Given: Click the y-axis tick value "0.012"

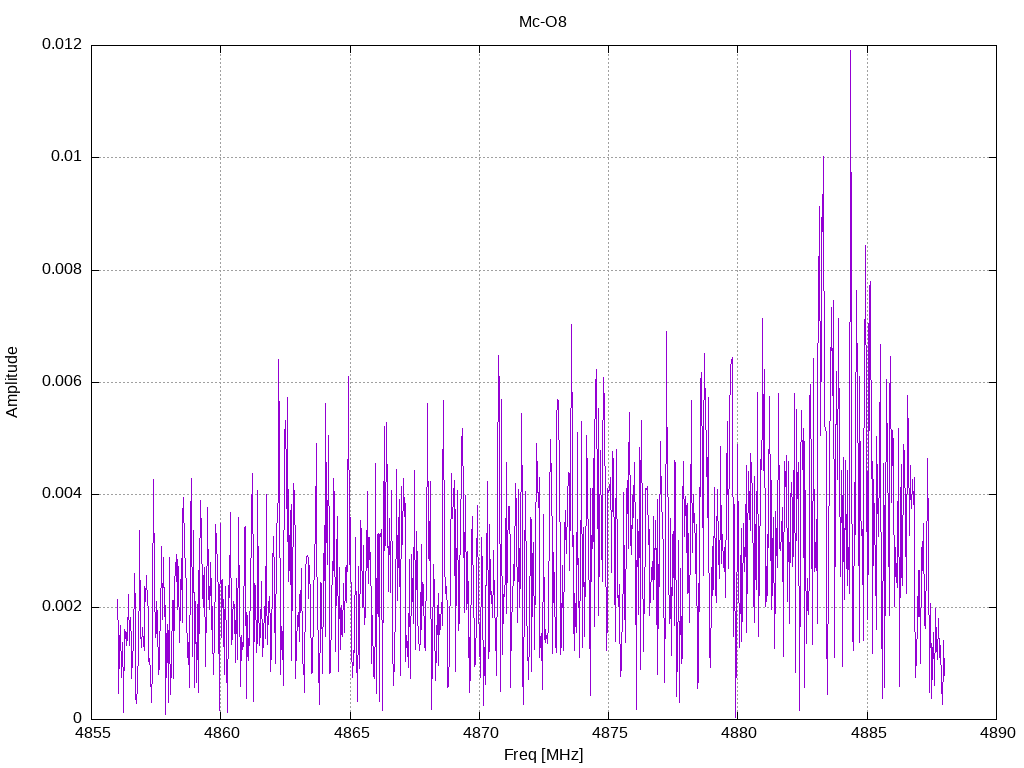Looking at the screenshot, I should [x=62, y=44].
